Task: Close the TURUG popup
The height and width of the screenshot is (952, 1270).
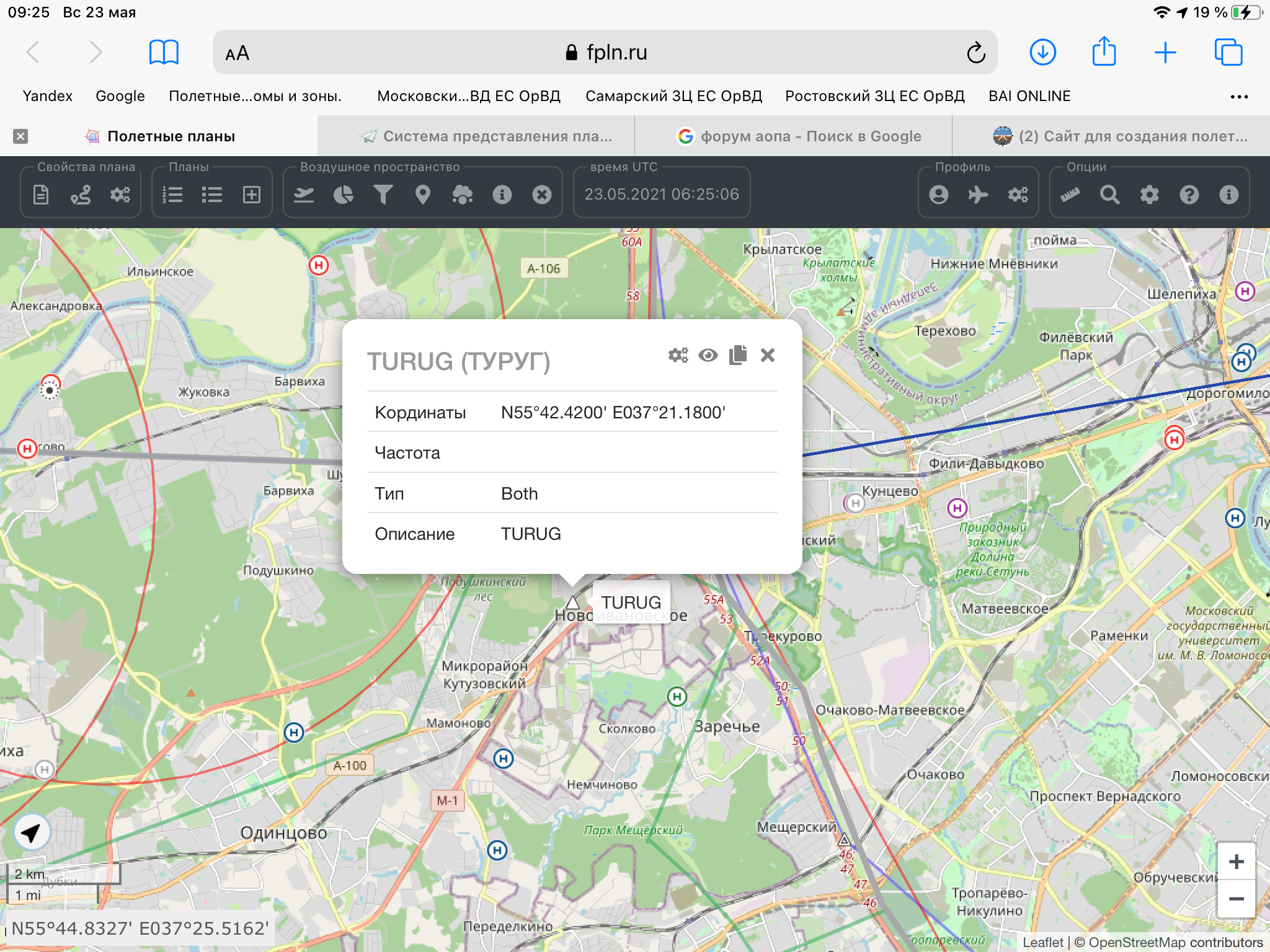Action: pyautogui.click(x=767, y=355)
